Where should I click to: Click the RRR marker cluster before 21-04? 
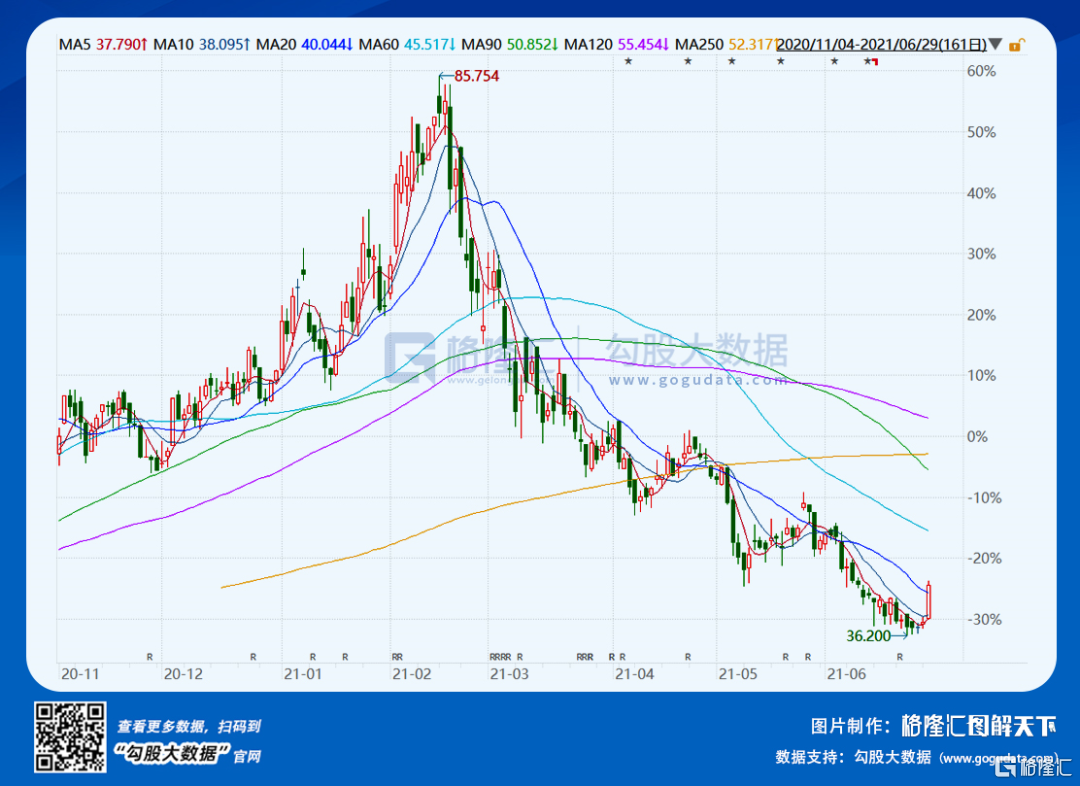coord(584,657)
